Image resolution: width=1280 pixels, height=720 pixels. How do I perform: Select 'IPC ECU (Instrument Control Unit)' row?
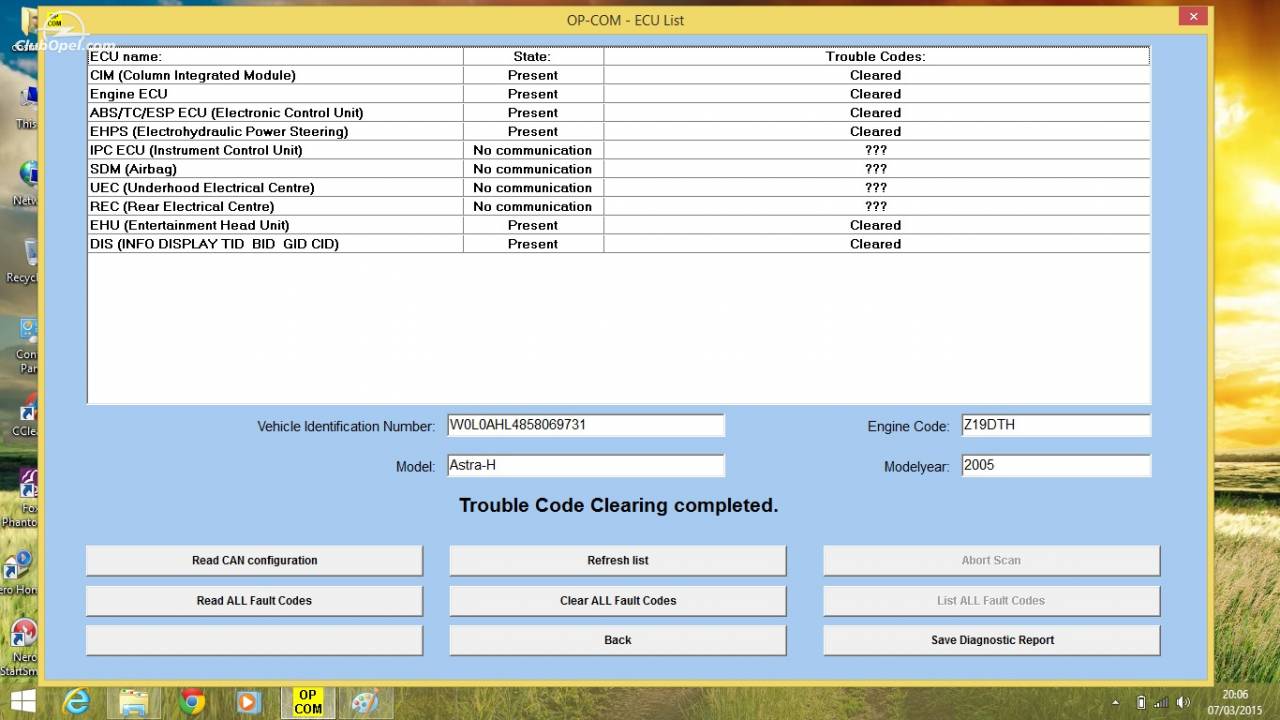[x=618, y=150]
